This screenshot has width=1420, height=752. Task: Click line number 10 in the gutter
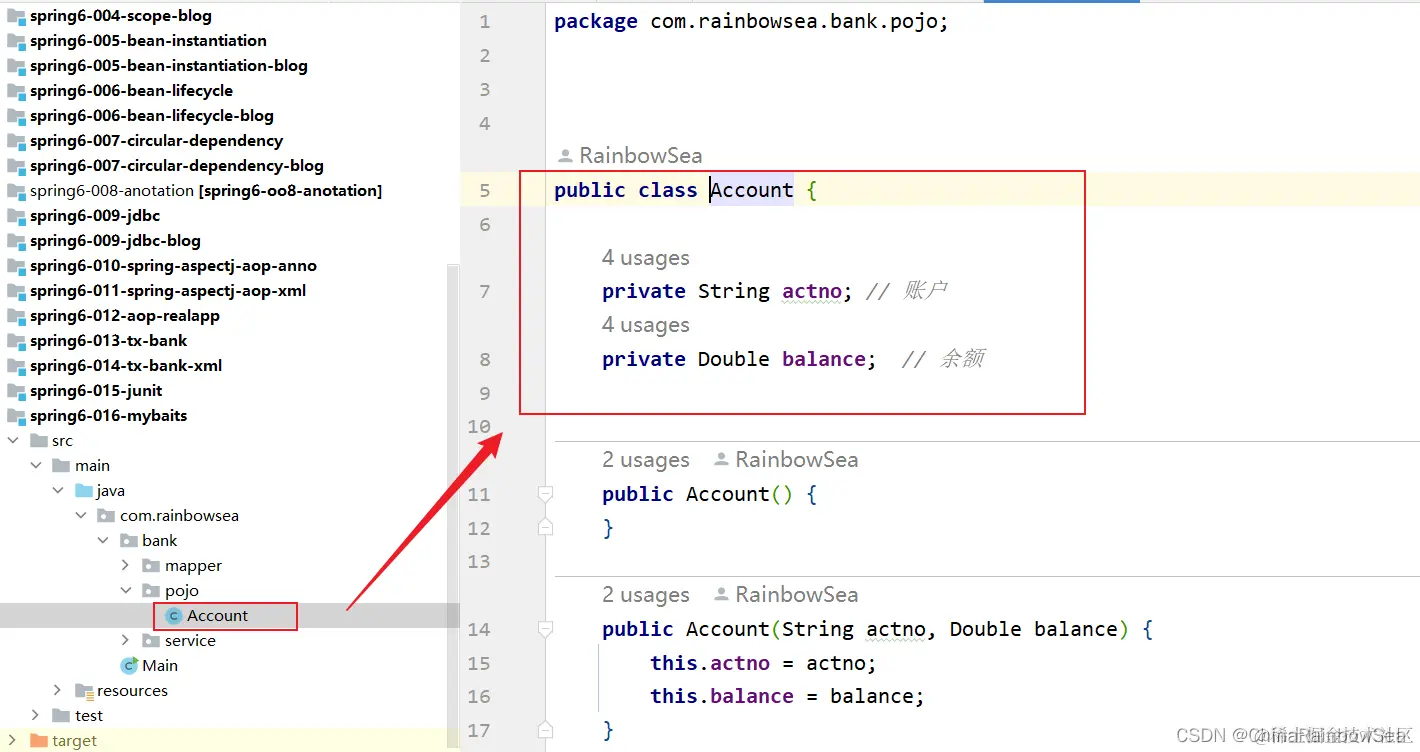(479, 427)
